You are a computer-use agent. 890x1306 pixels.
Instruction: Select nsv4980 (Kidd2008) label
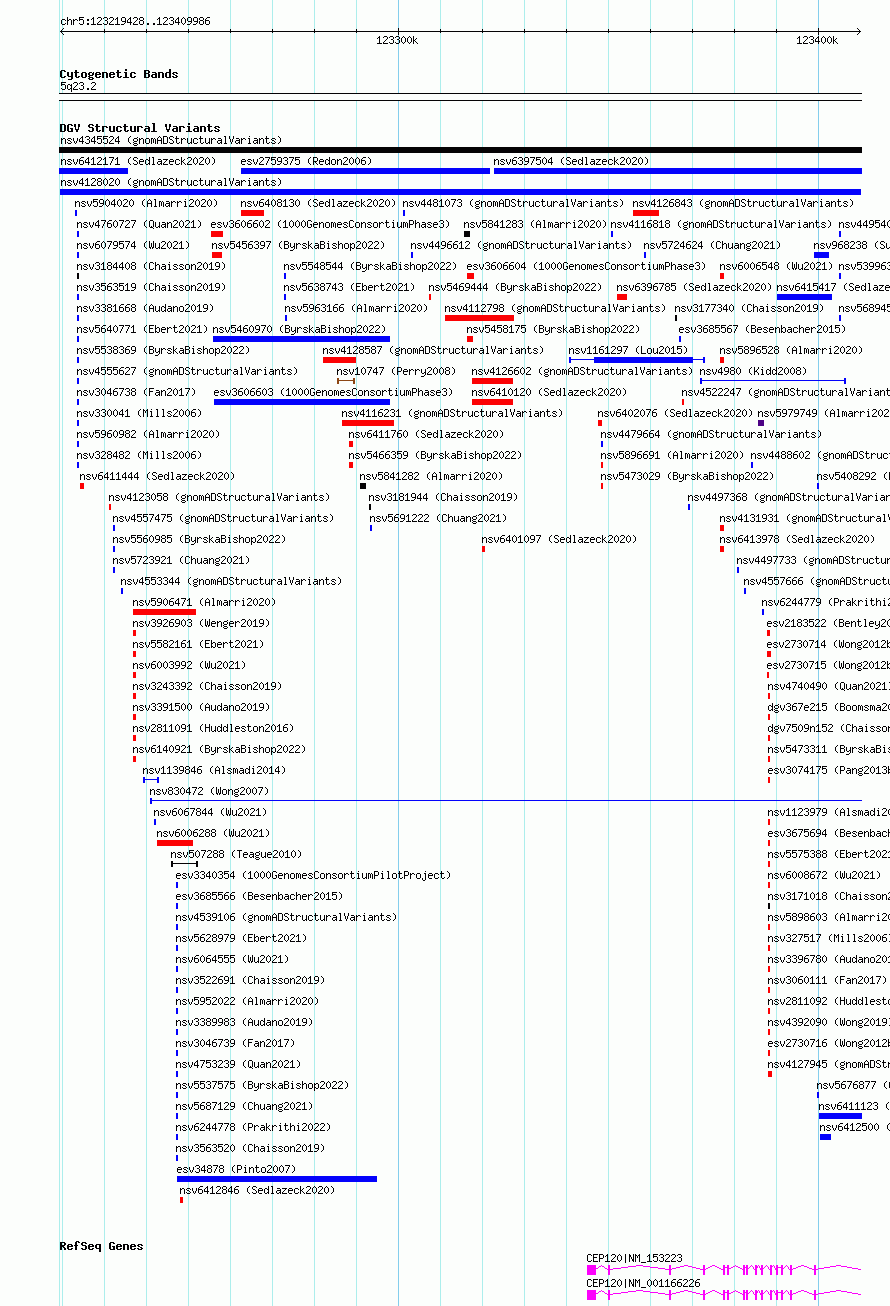tap(753, 371)
